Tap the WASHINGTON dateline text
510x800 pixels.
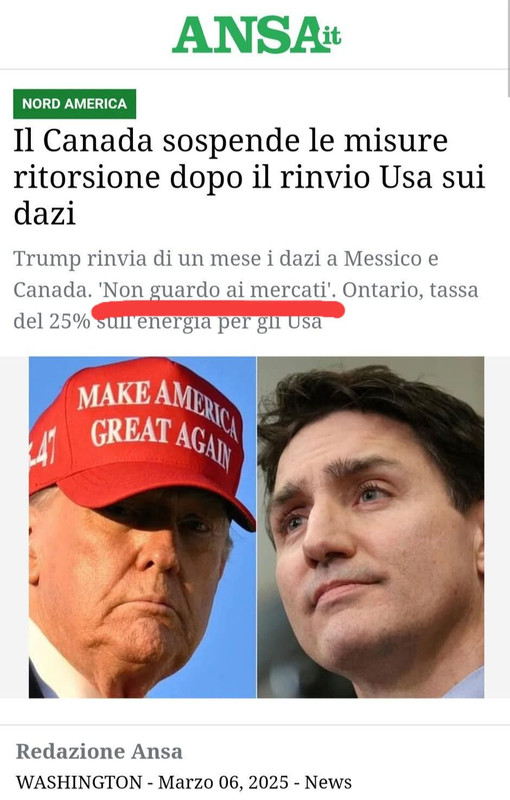coord(79,782)
